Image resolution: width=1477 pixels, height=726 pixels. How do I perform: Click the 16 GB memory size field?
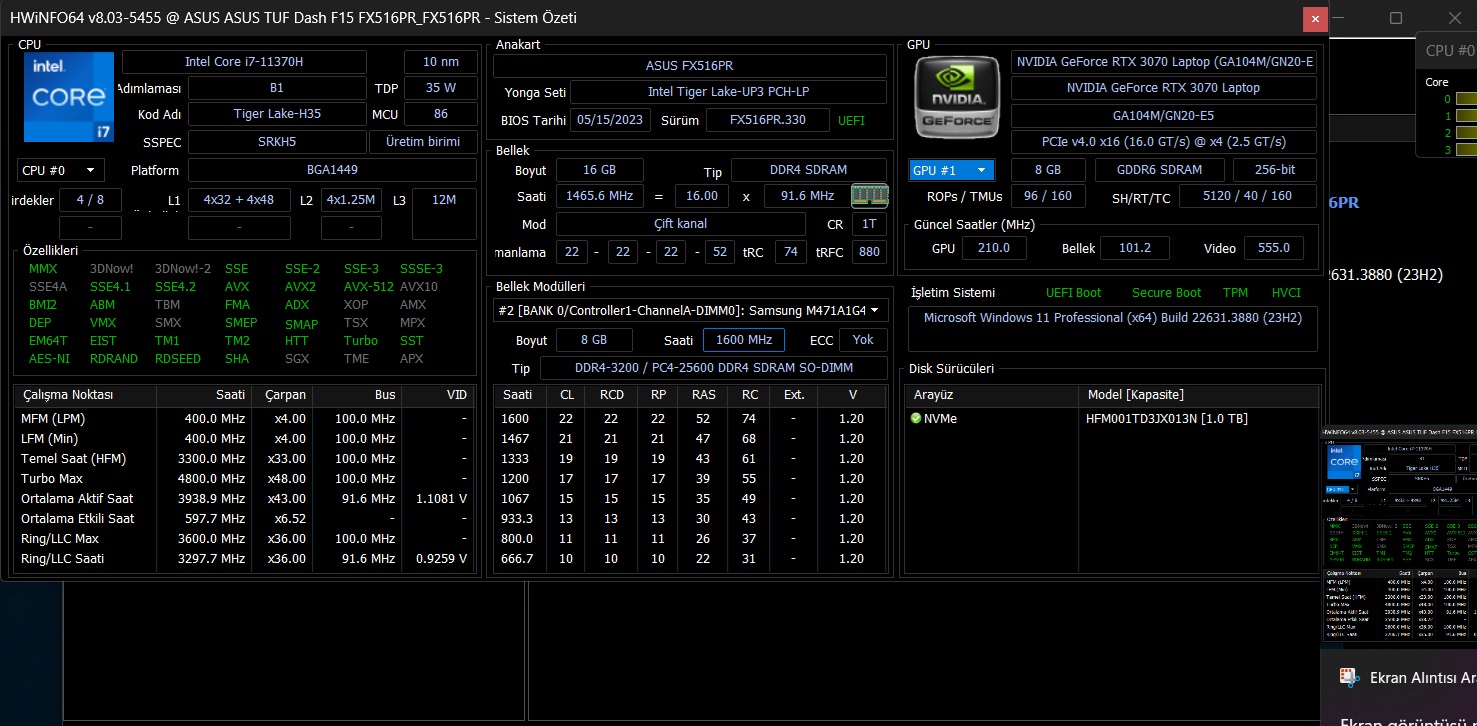click(599, 170)
